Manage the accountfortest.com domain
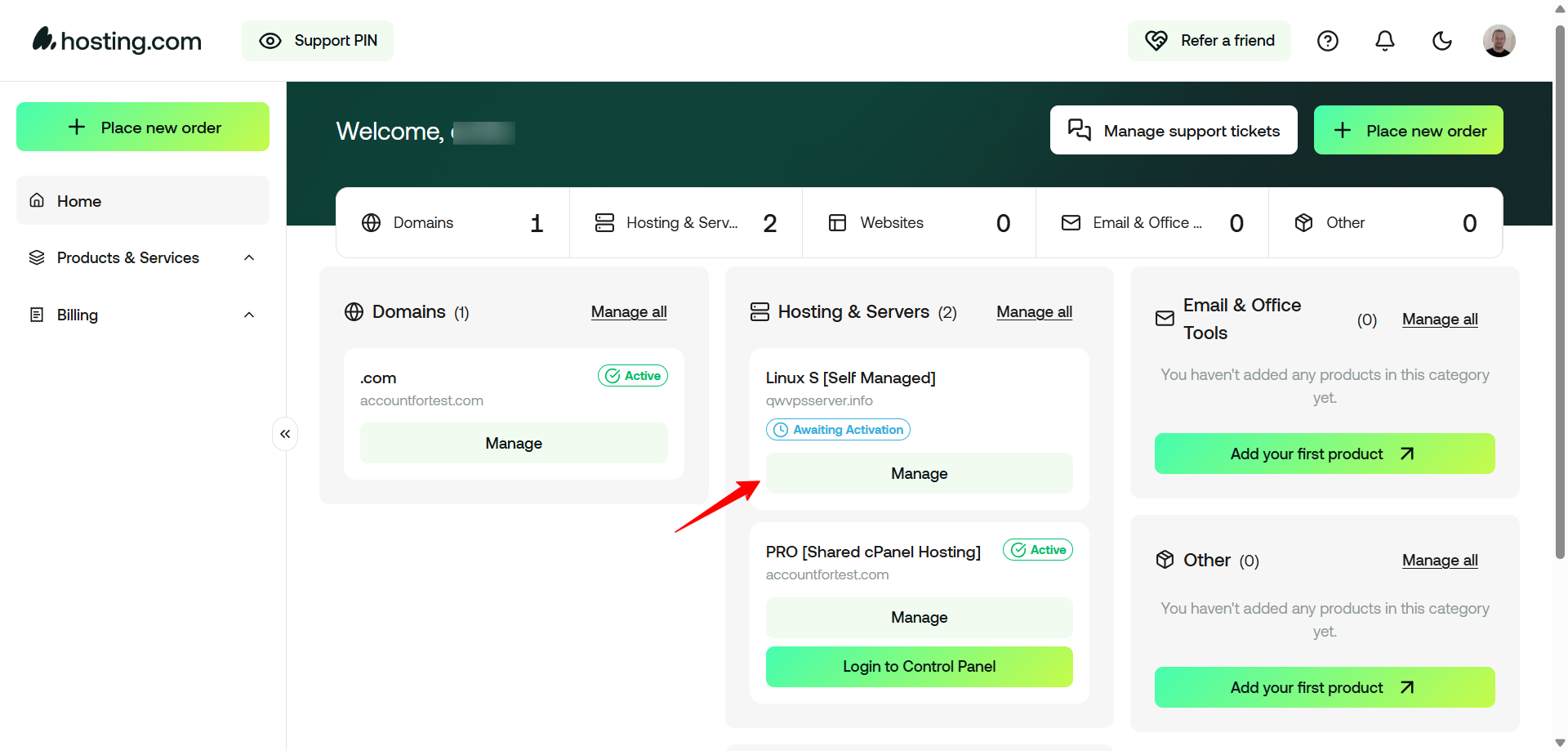1568x751 pixels. click(514, 443)
